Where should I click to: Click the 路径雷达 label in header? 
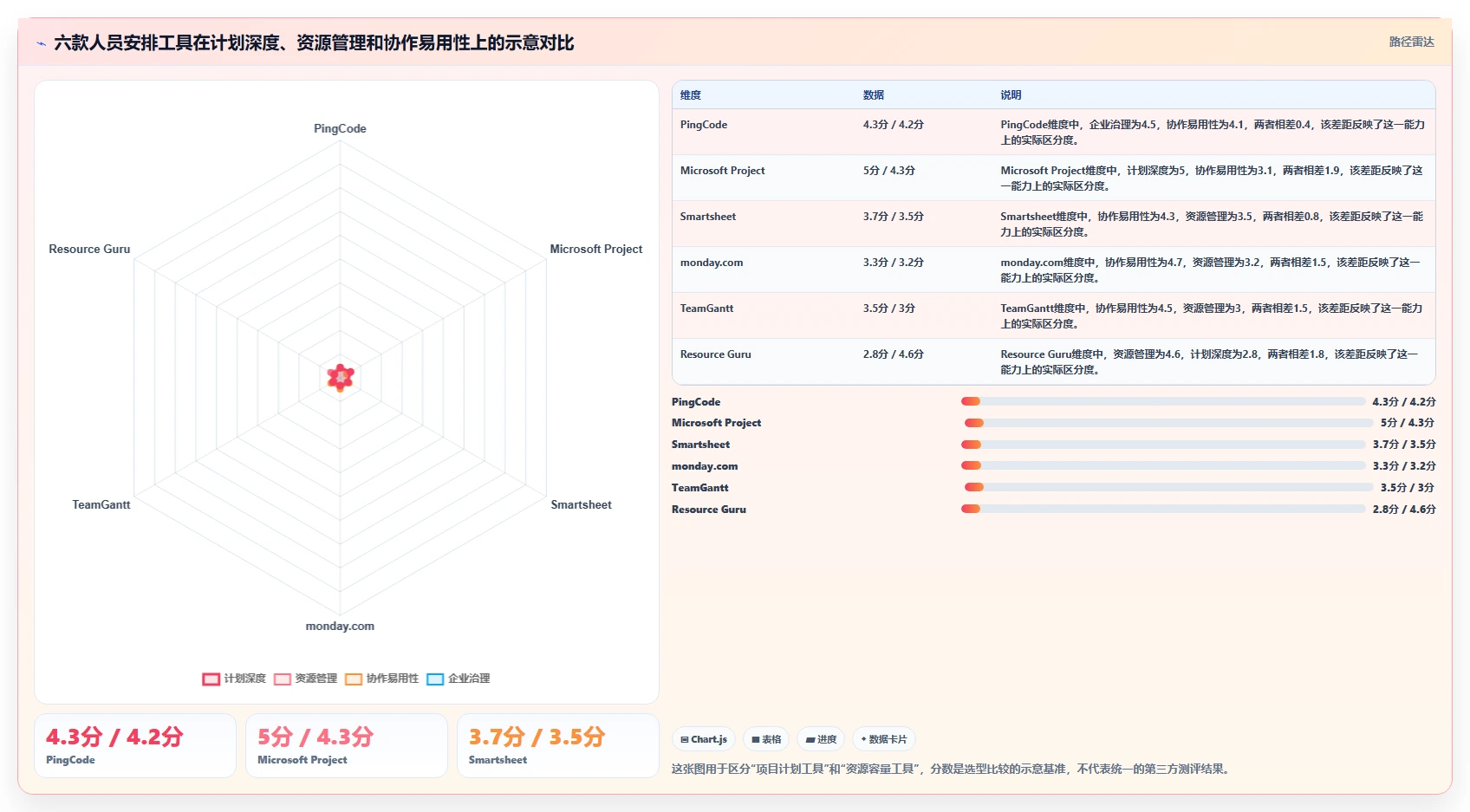[1411, 42]
